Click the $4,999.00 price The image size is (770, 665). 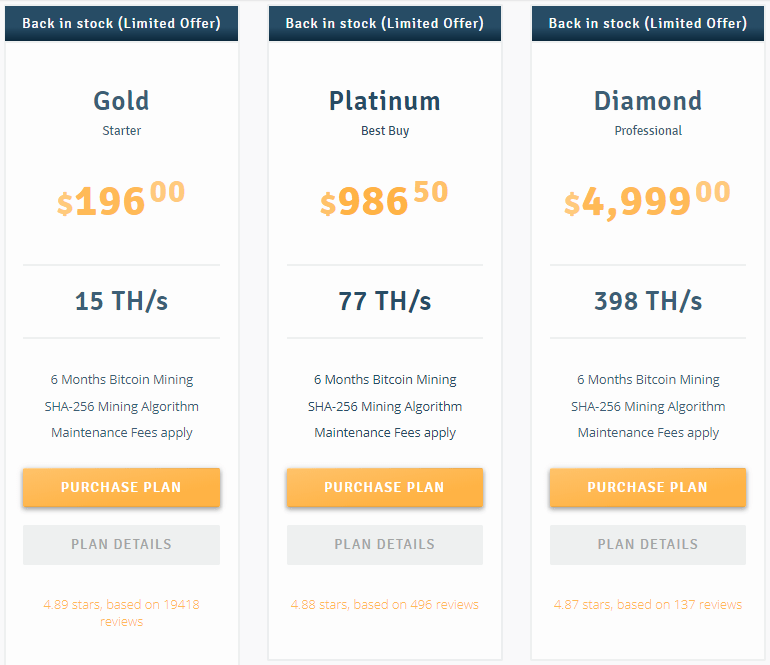pyautogui.click(x=647, y=200)
